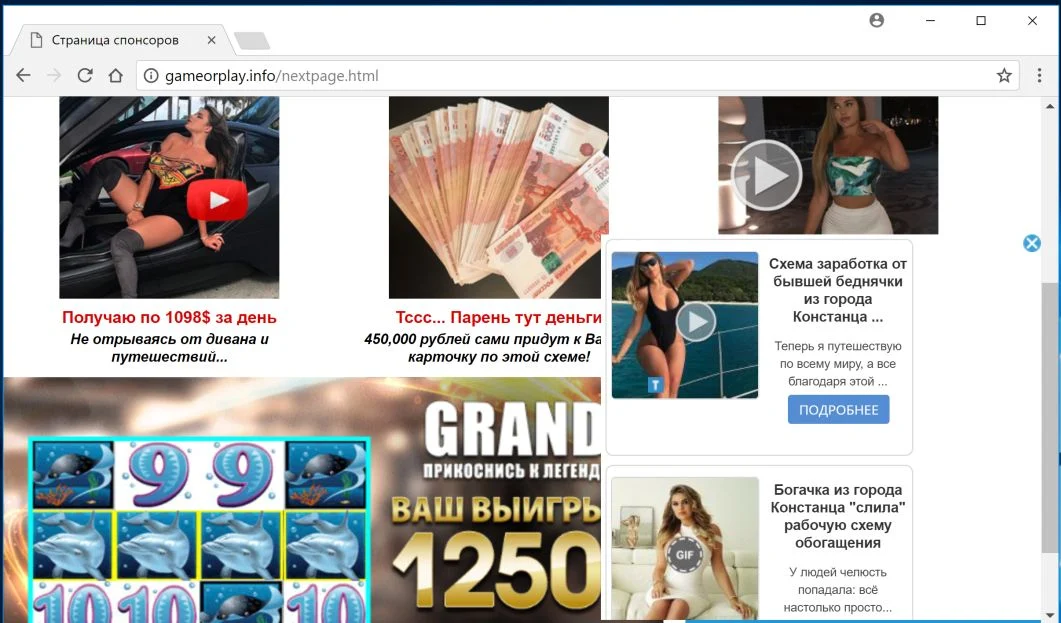Click the GIF badge on ad image
The image size is (1061, 623).
(685, 555)
